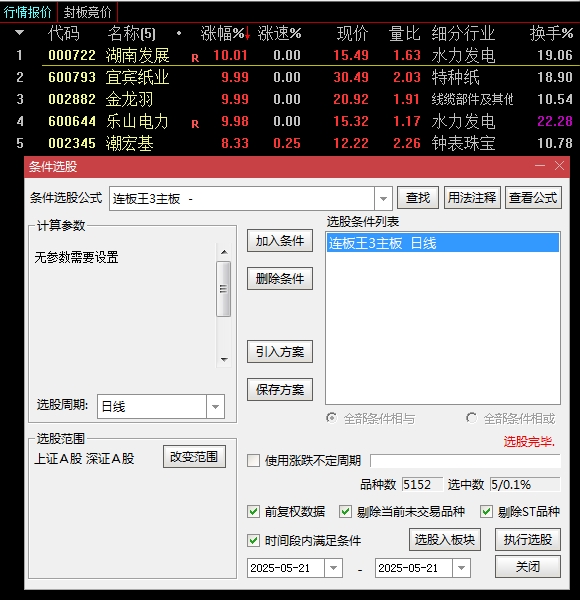Open the top-left triangle menu icon
The height and width of the screenshot is (600, 580).
pyautogui.click(x=20, y=33)
